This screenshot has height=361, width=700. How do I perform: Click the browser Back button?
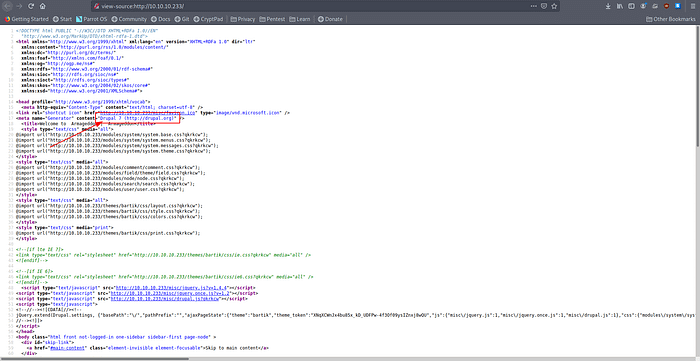tap(8, 6)
